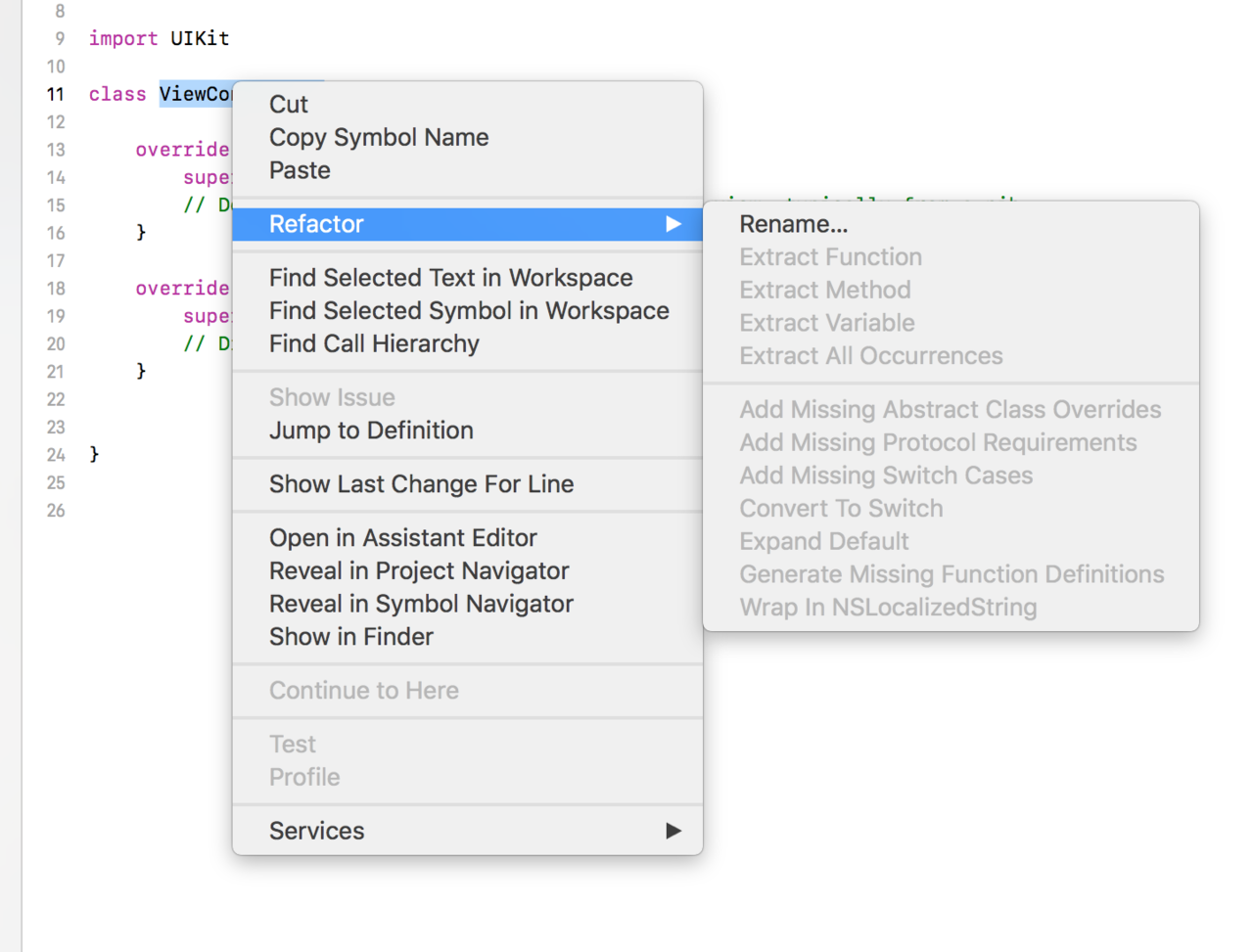
Task: Select Cut from the context menu
Action: click(x=289, y=105)
